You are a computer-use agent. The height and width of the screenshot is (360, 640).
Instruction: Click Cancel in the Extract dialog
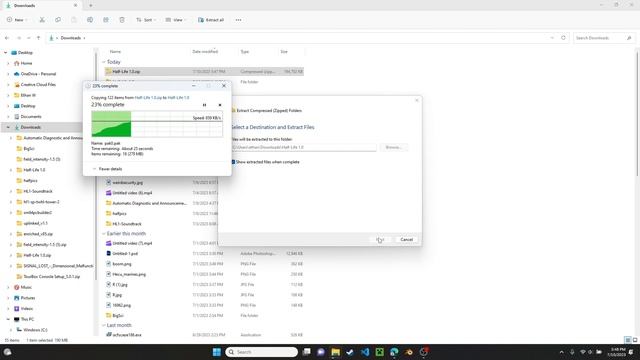[x=407, y=240]
